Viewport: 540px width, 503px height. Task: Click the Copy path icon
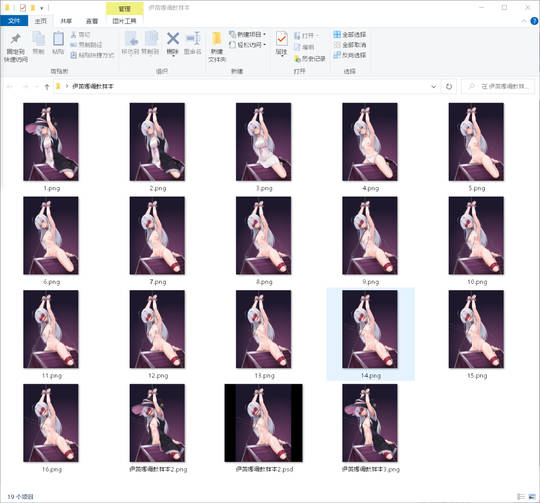tap(73, 45)
